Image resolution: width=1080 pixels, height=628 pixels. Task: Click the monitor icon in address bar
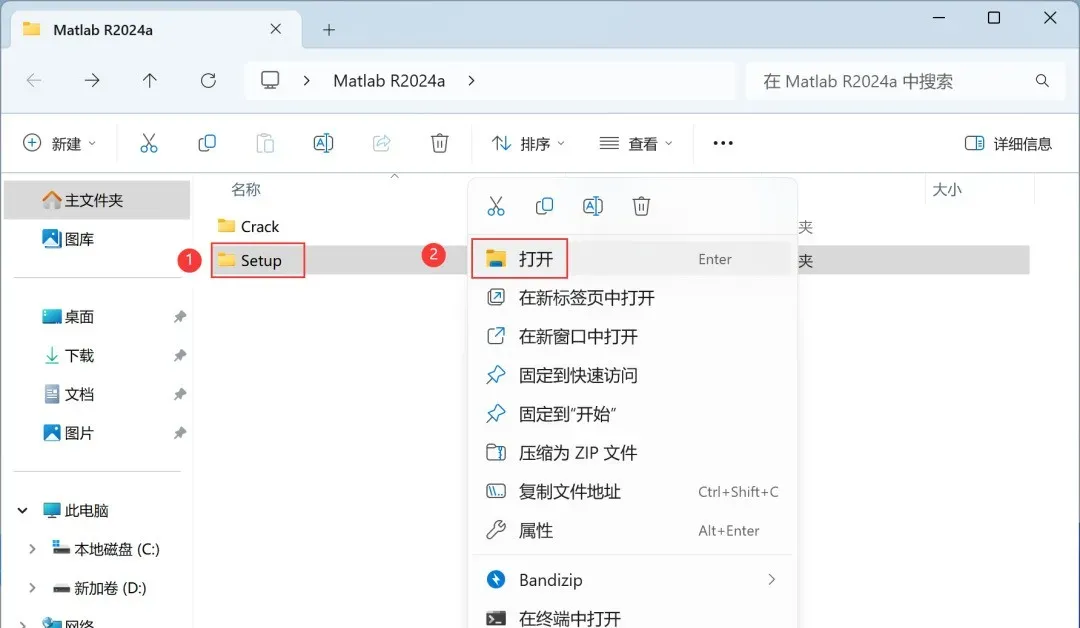tap(270, 81)
